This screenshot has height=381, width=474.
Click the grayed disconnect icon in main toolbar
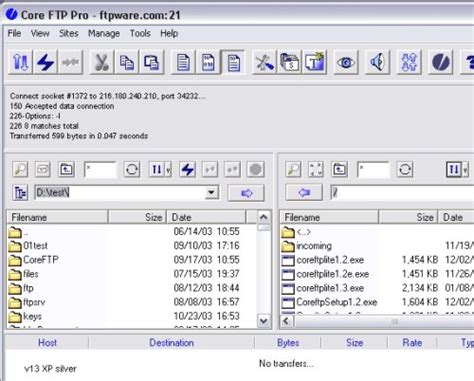(70, 62)
